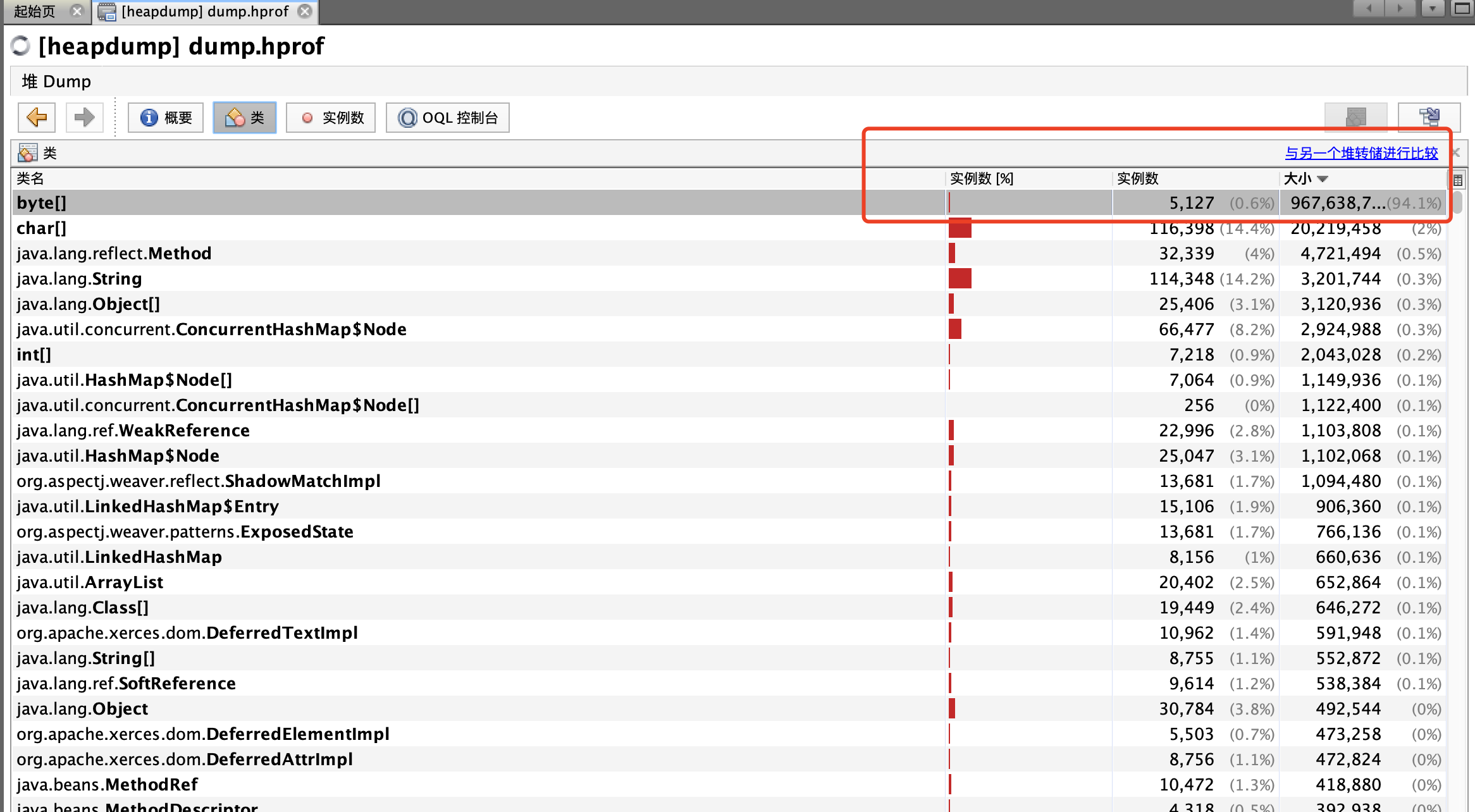Select the [heapdump] dump.hprof tab

[x=204, y=11]
